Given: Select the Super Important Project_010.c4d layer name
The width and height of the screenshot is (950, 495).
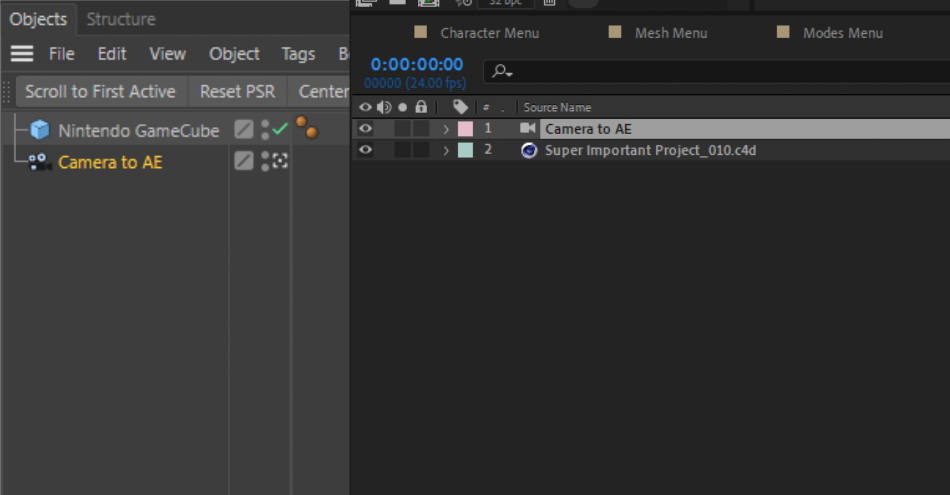Looking at the screenshot, I should (x=650, y=150).
